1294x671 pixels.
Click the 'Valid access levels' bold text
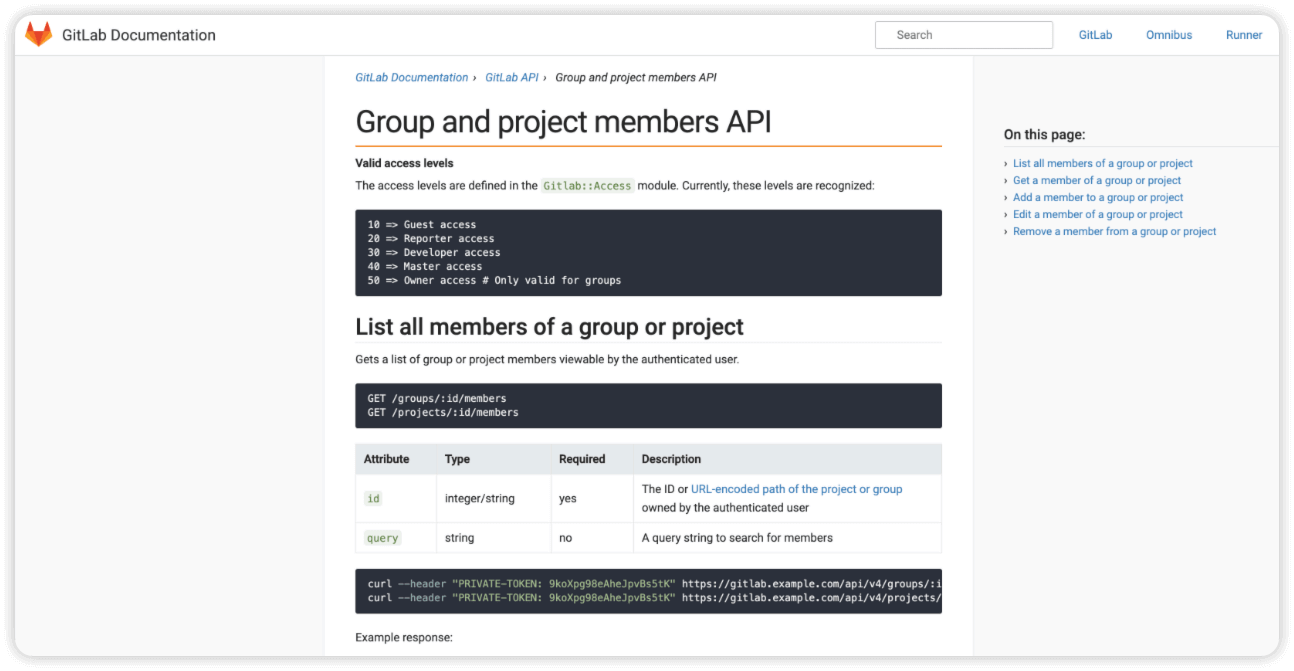[x=404, y=163]
